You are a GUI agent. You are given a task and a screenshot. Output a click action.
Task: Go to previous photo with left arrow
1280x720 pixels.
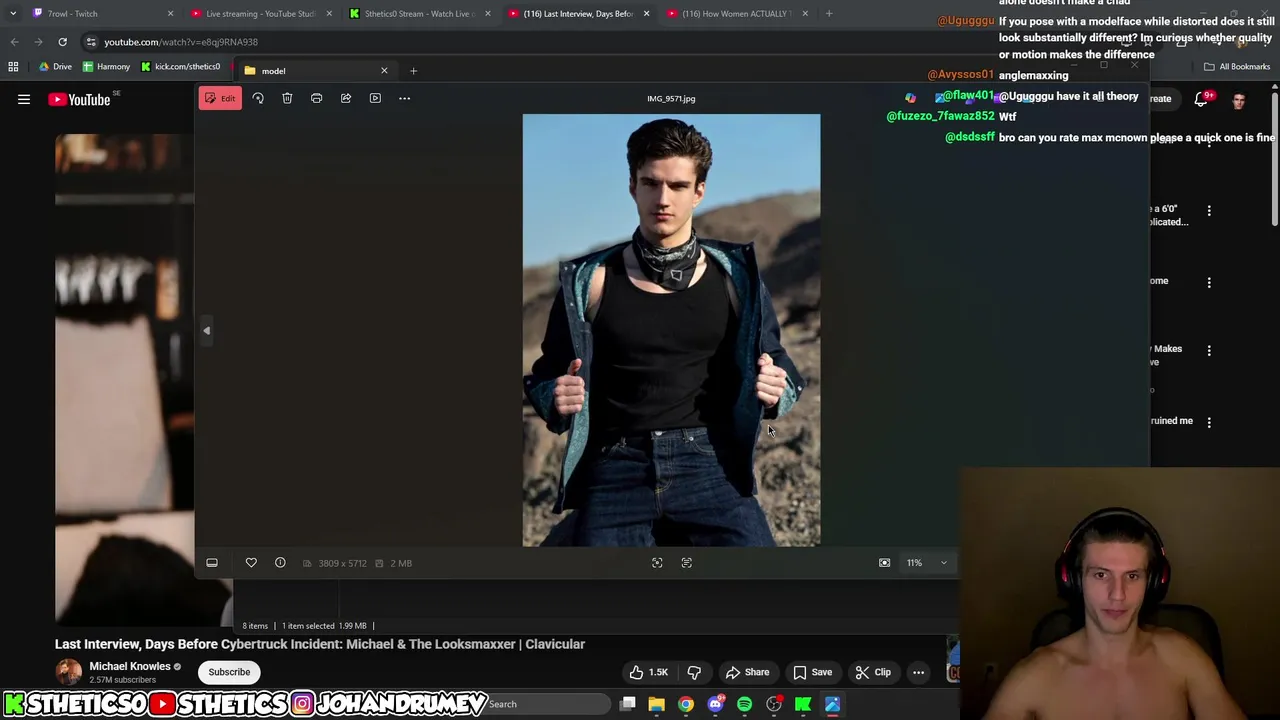pyautogui.click(x=207, y=330)
